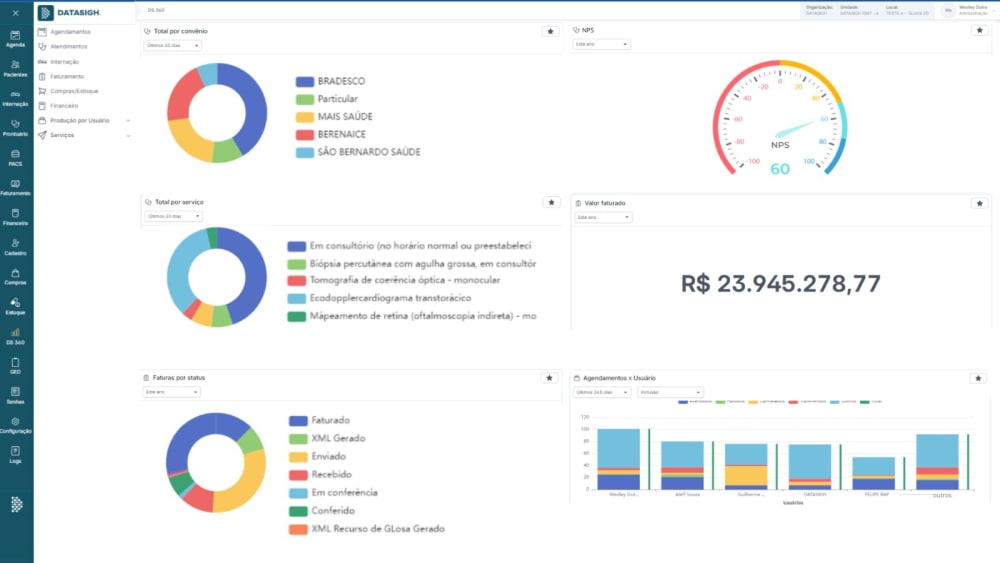Viewport: 1000px width, 563px height.
Task: Toggle SÃO BERNARDO SAÚDE legend entry
Action: point(358,152)
